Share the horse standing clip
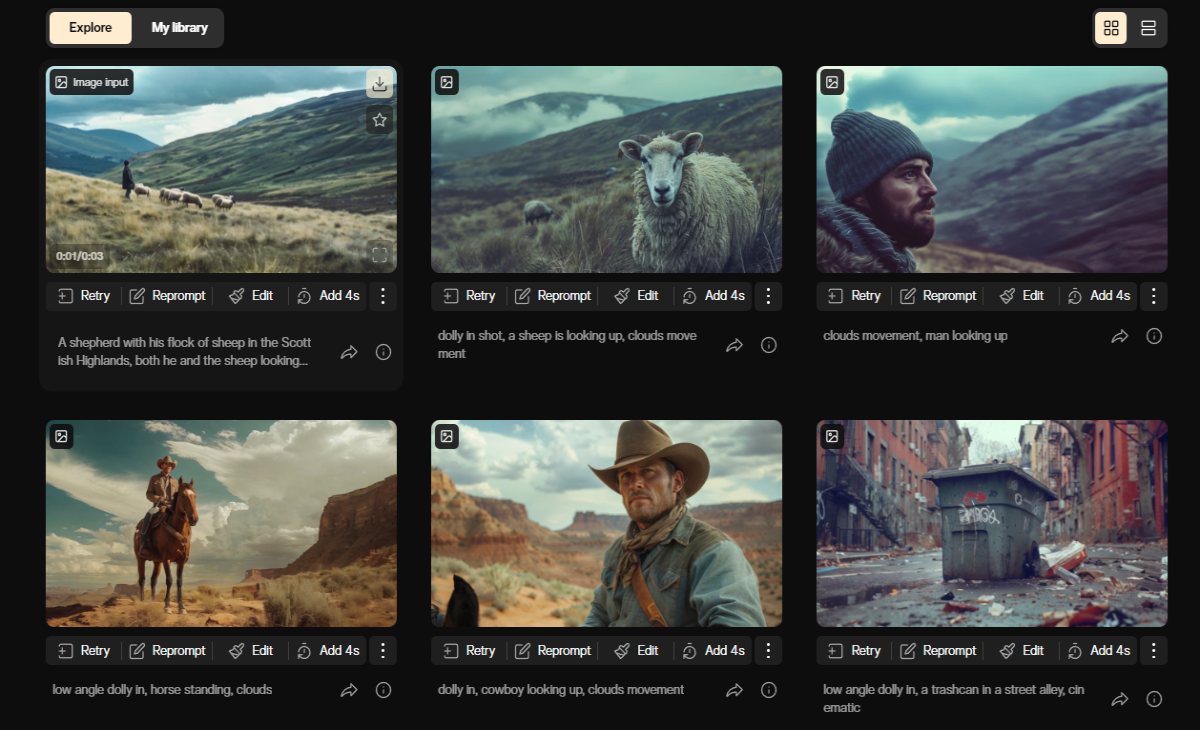The width and height of the screenshot is (1200, 730). pos(349,690)
